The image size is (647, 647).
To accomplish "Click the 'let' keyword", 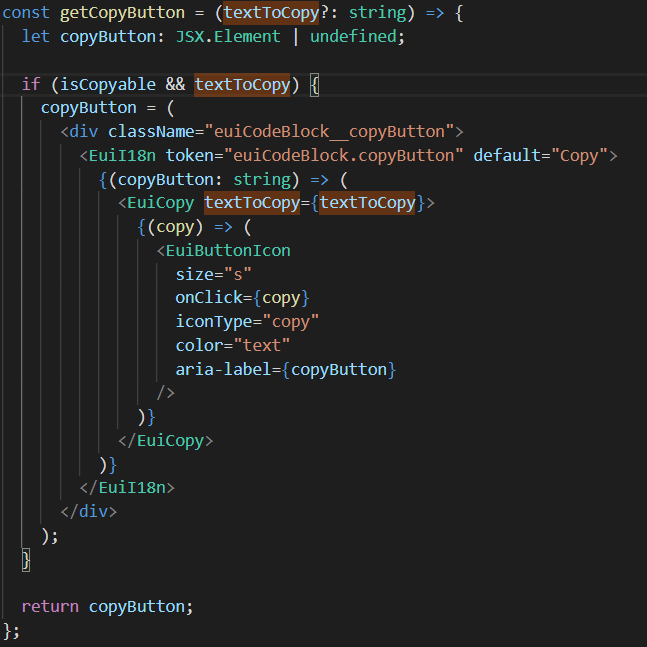I will (x=35, y=36).
